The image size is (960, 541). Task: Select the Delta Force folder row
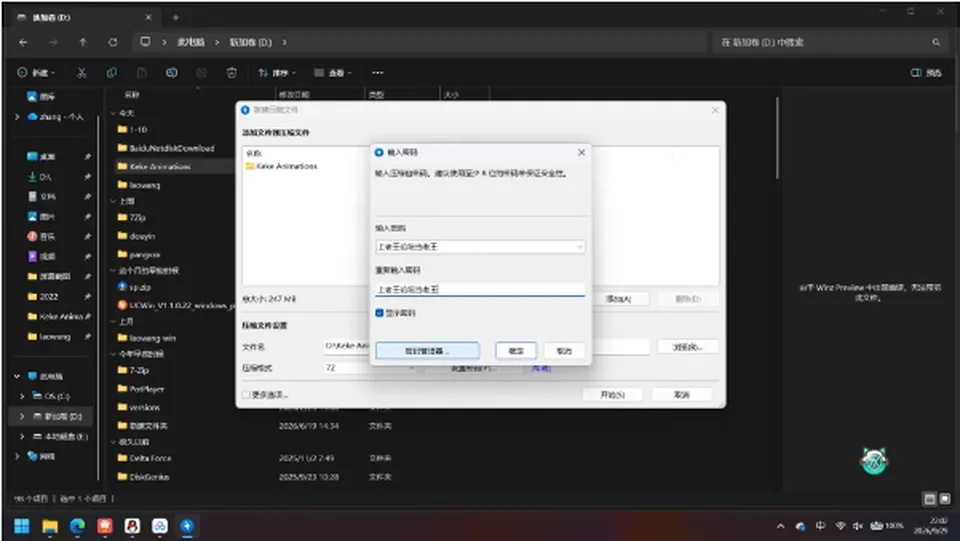pyautogui.click(x=144, y=458)
